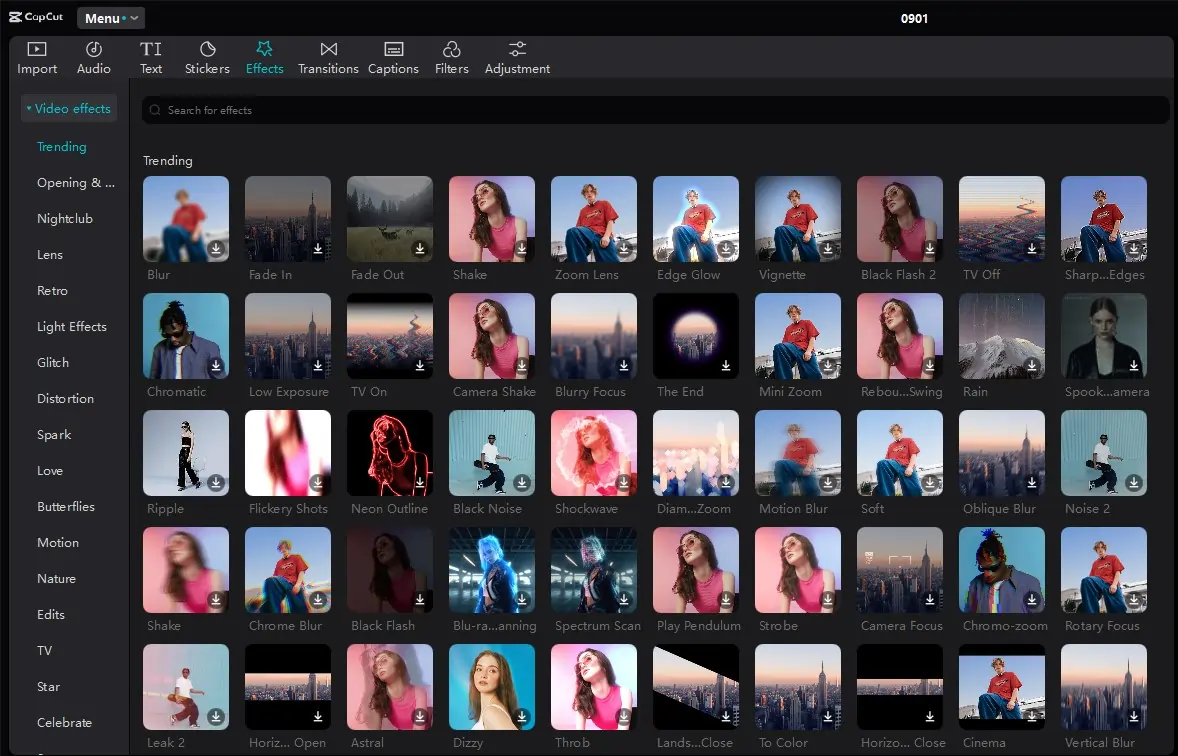Click the Search for effects field
Screen dimensions: 1178x756
click(x=655, y=110)
